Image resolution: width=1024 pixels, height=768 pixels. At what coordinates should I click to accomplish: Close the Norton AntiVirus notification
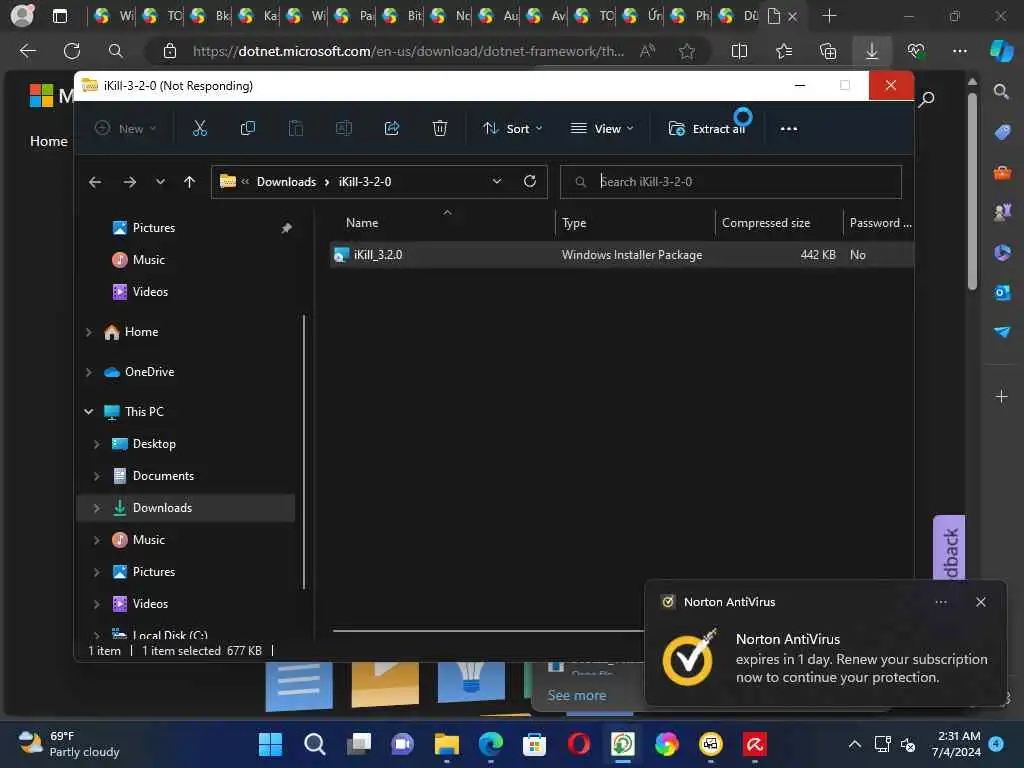pos(980,602)
